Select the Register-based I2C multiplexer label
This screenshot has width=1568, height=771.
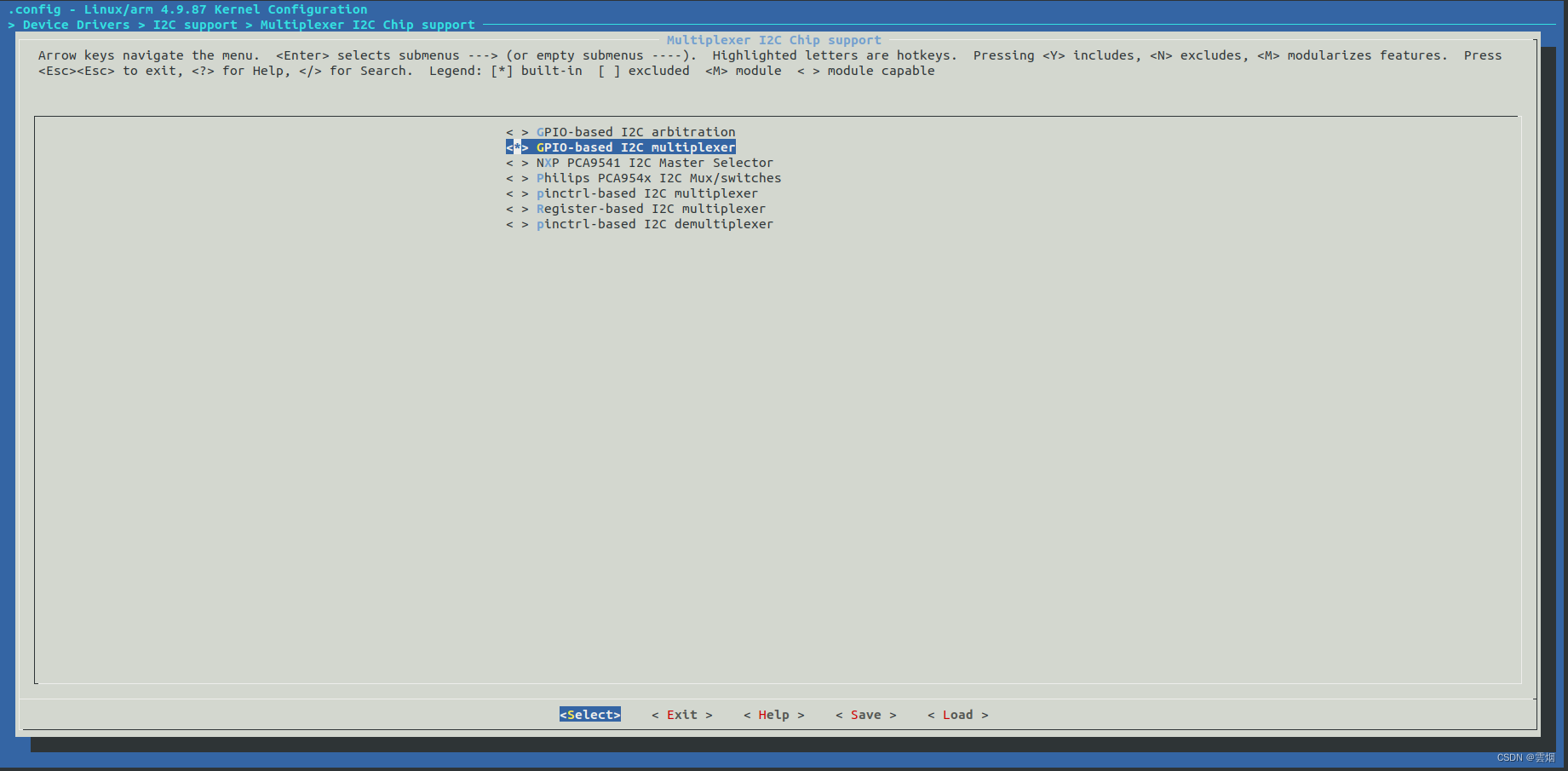[651, 208]
